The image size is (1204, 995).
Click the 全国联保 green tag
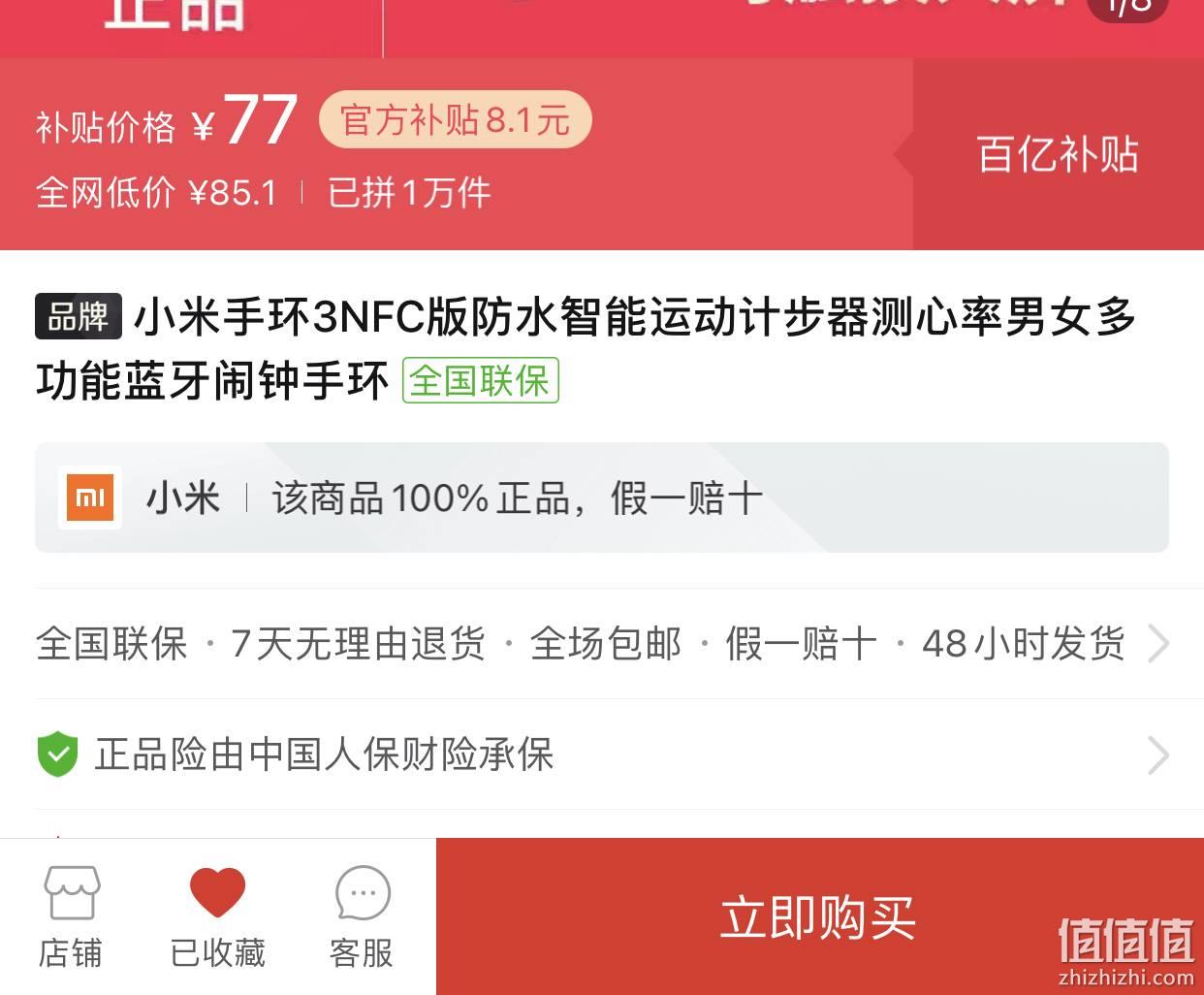point(481,380)
